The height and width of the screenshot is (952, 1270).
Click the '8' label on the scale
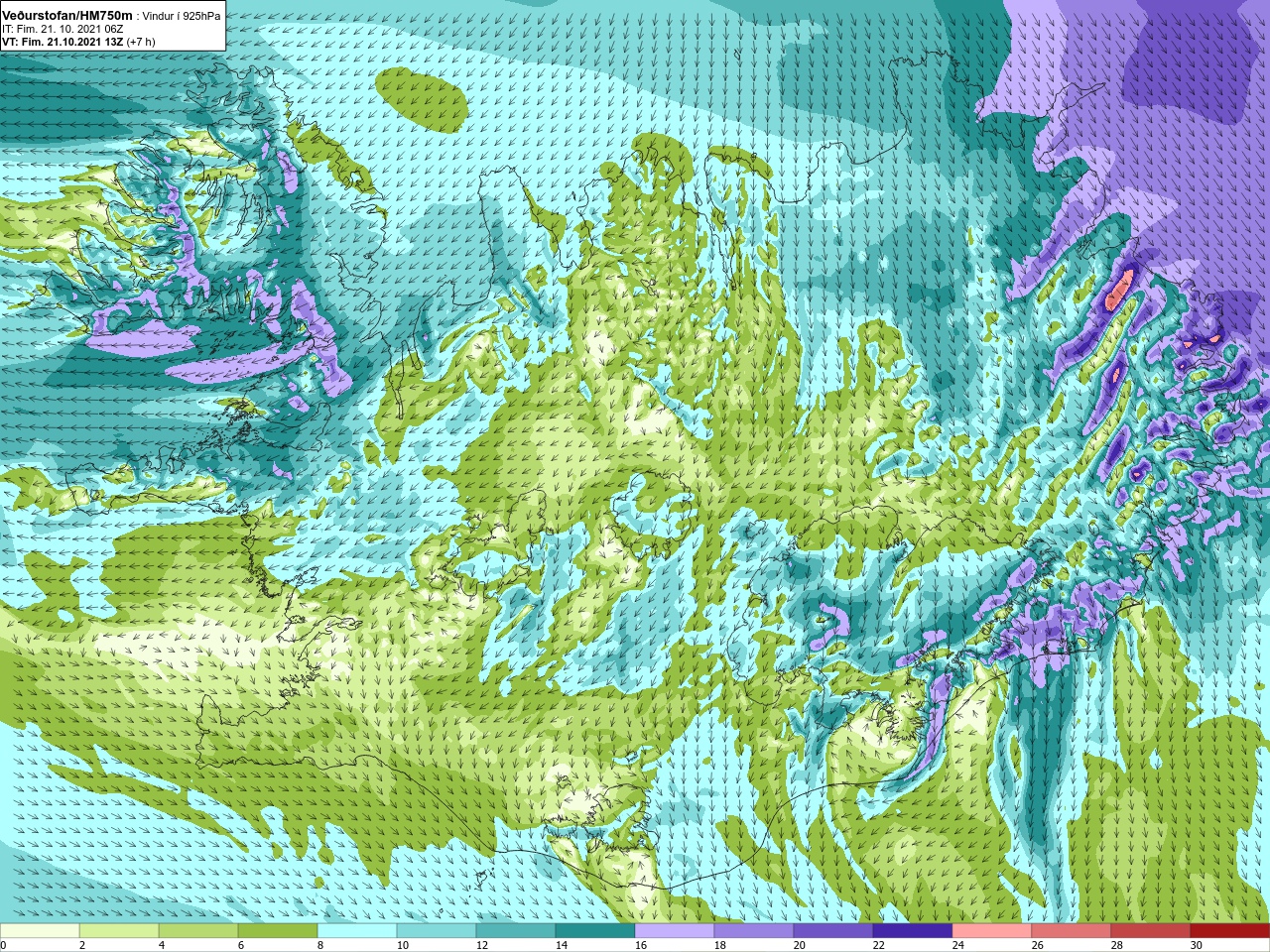[x=321, y=945]
